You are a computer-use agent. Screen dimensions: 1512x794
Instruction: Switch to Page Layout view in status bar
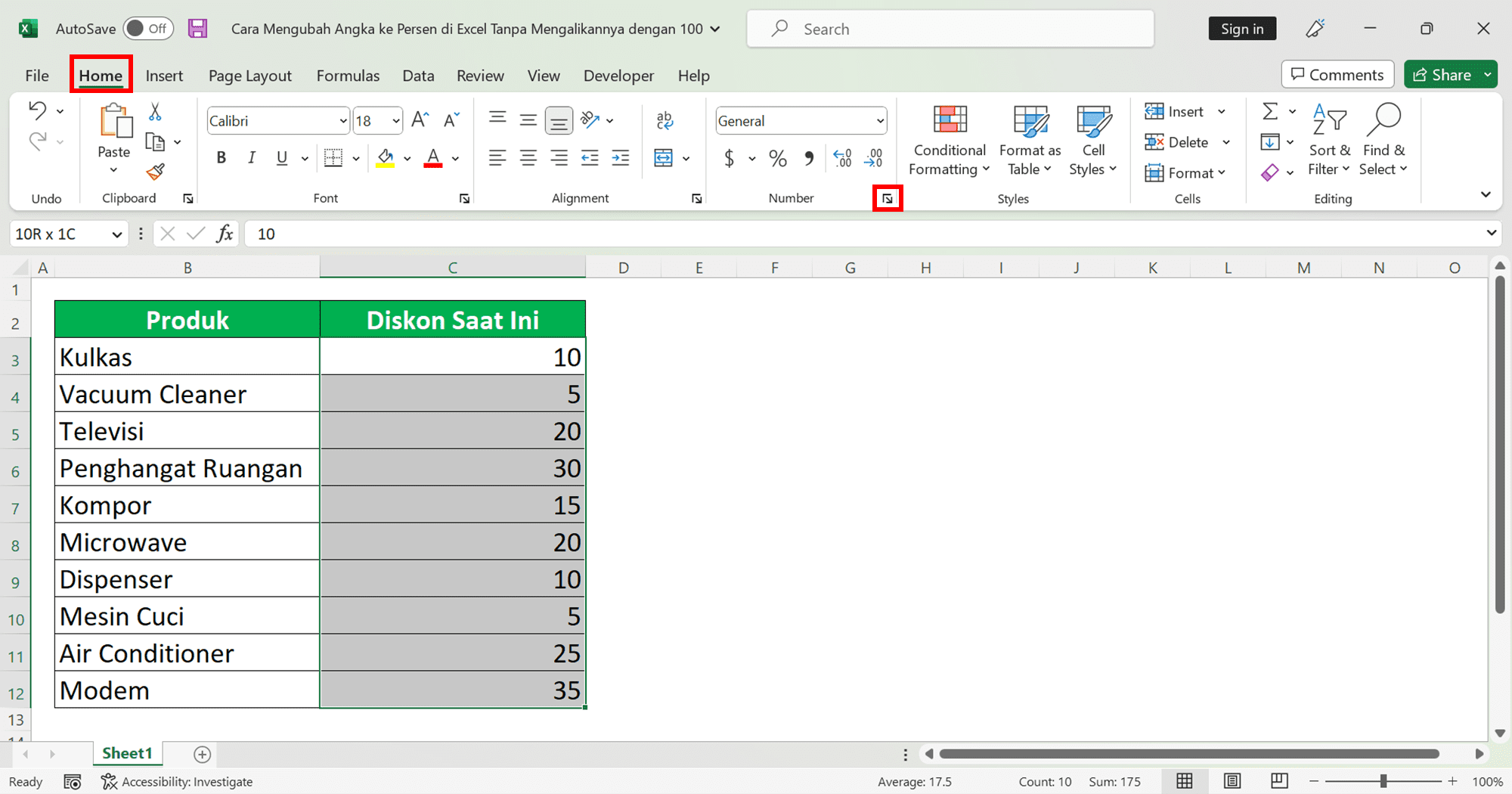[x=1232, y=781]
